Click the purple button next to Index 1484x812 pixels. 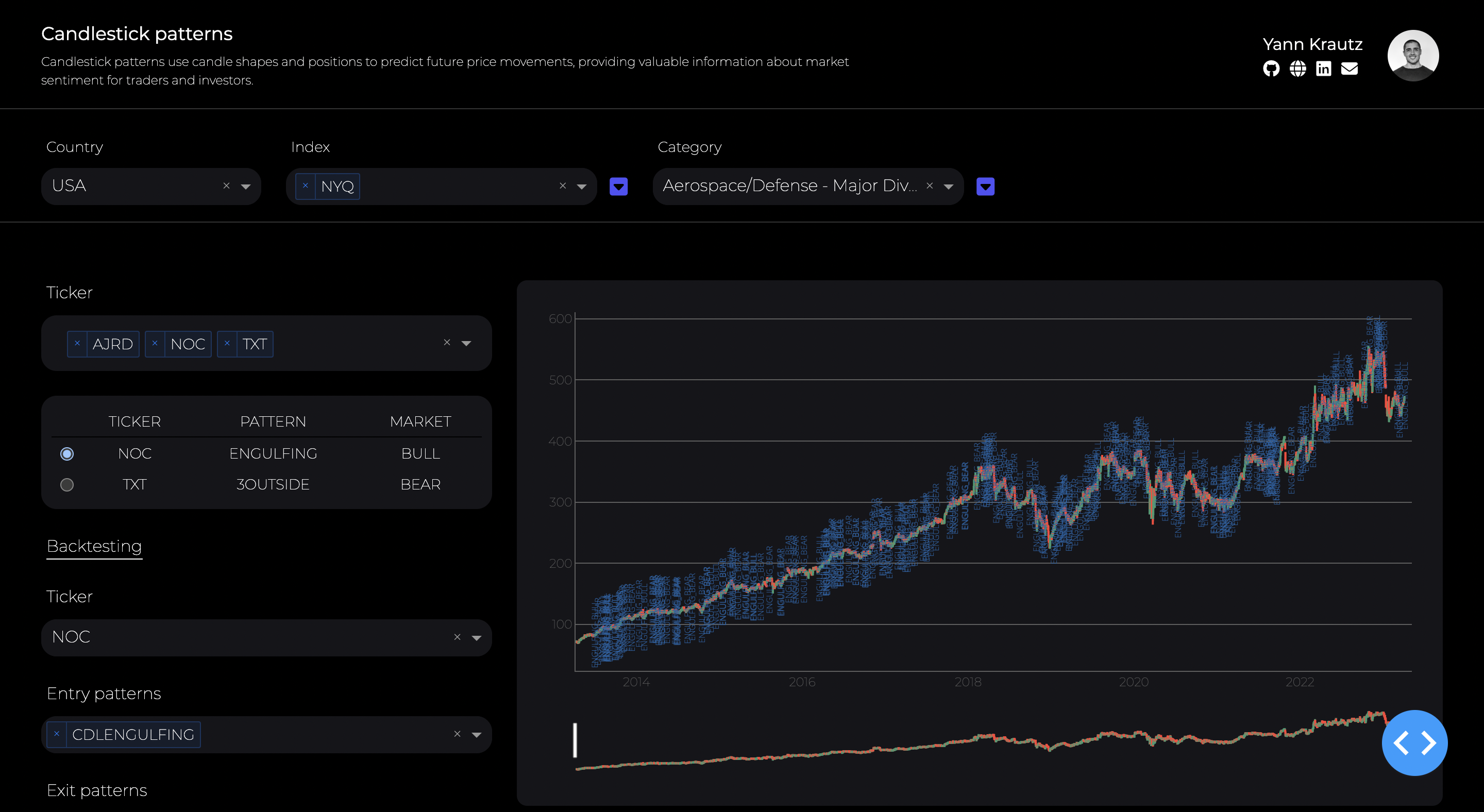pyautogui.click(x=619, y=187)
